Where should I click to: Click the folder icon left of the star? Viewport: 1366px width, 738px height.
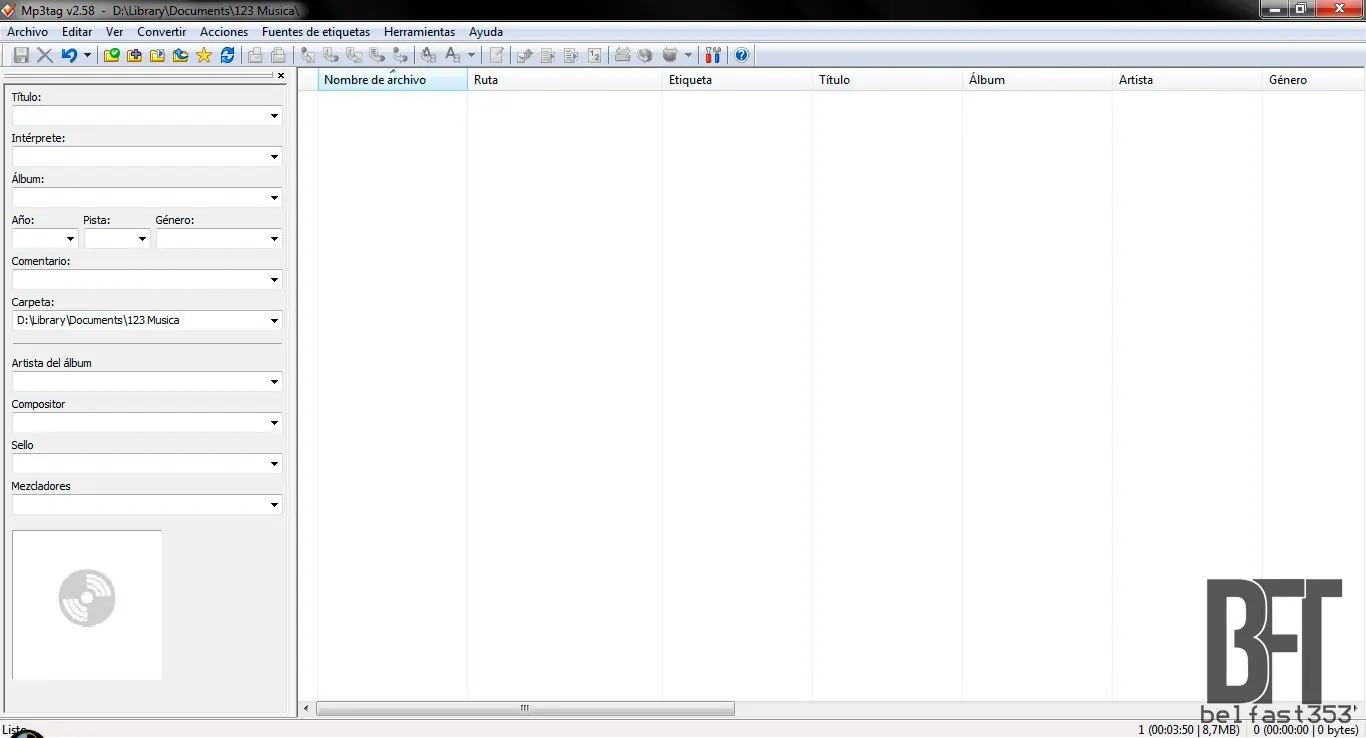pyautogui.click(x=180, y=55)
